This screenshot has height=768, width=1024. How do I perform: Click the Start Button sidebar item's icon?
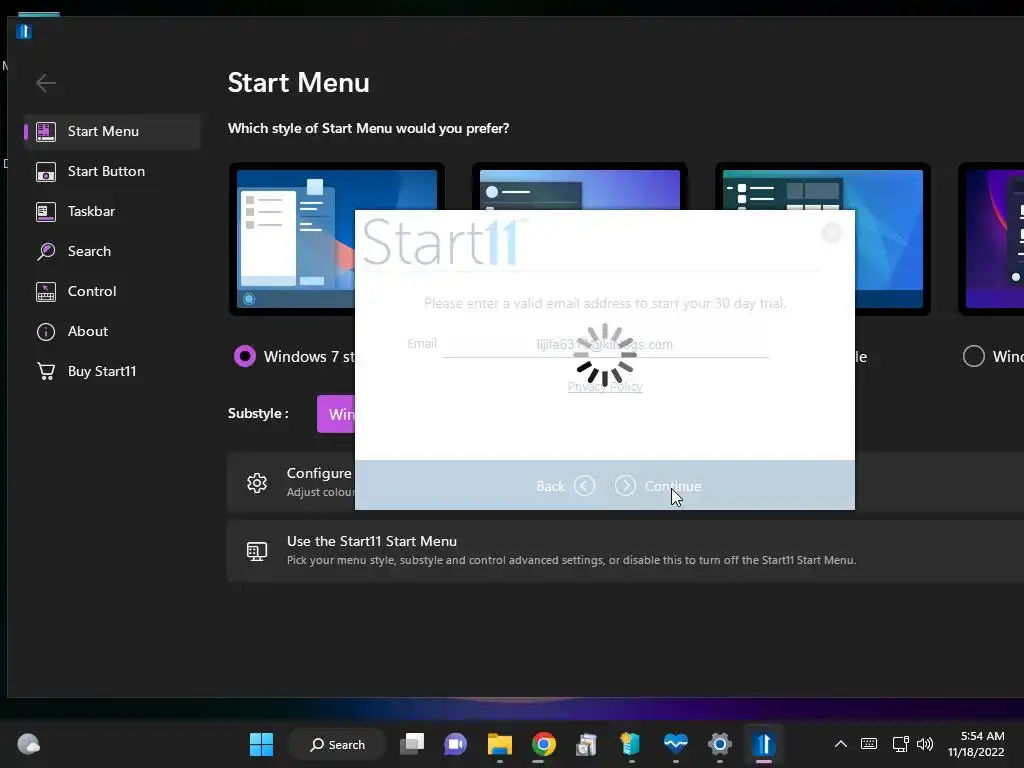point(46,172)
